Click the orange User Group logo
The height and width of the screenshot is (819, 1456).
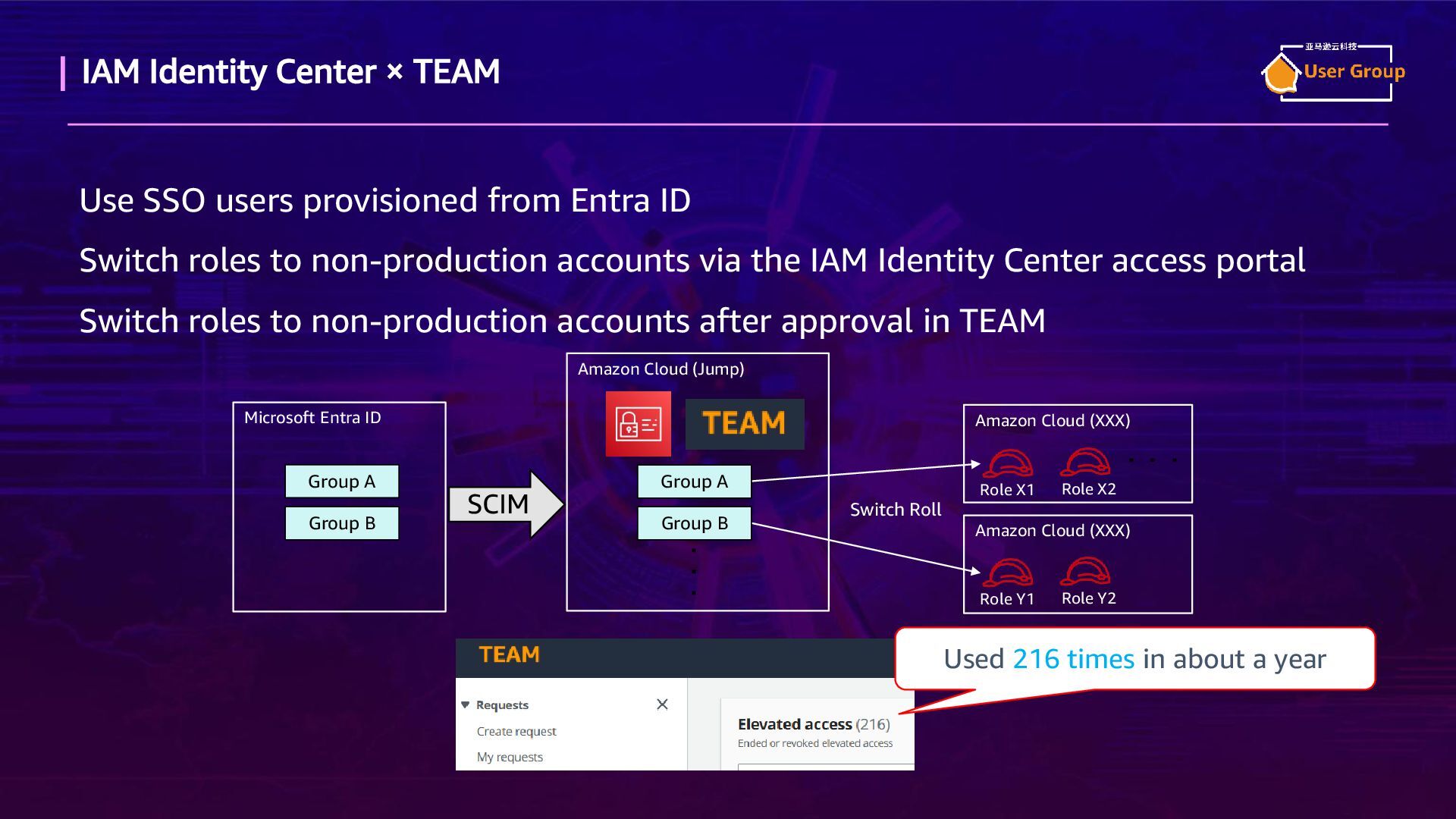point(1333,72)
